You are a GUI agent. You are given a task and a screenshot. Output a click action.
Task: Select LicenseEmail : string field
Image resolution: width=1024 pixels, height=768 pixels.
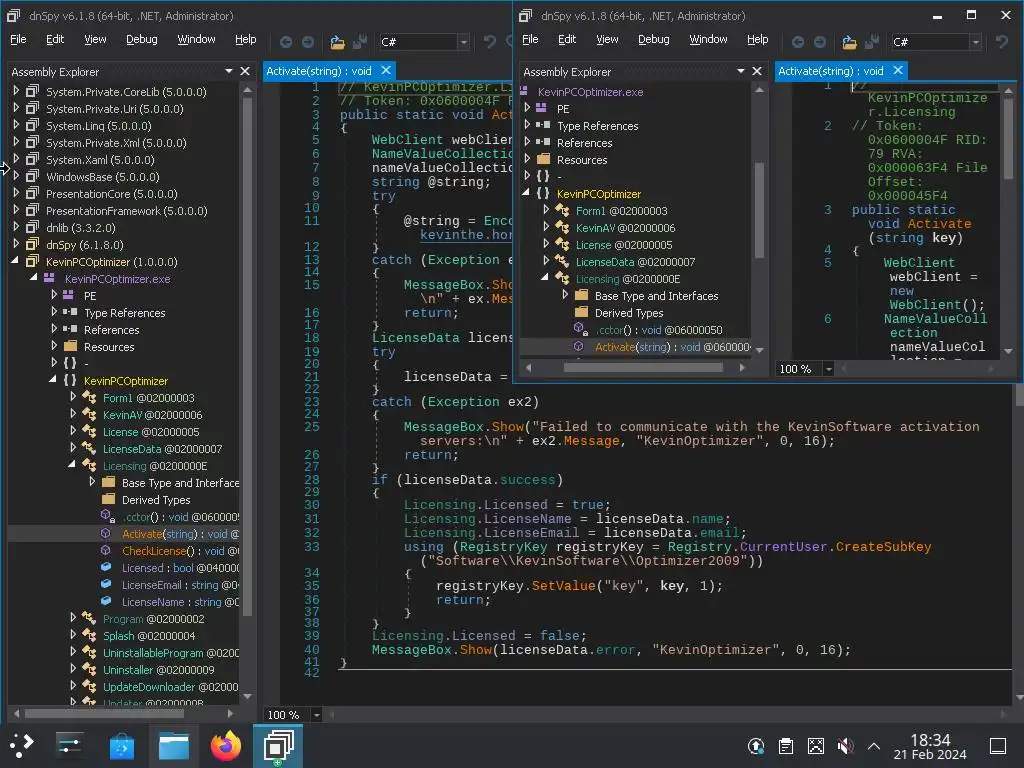tap(180, 585)
